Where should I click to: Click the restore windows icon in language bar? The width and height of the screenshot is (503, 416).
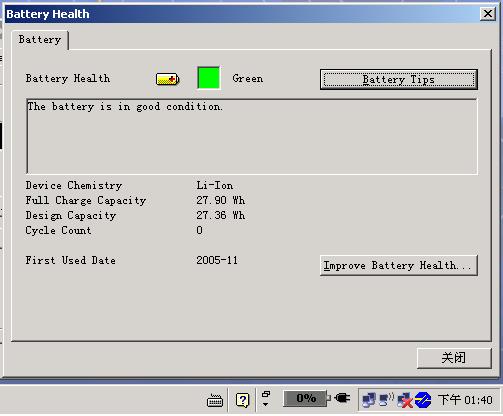266,394
